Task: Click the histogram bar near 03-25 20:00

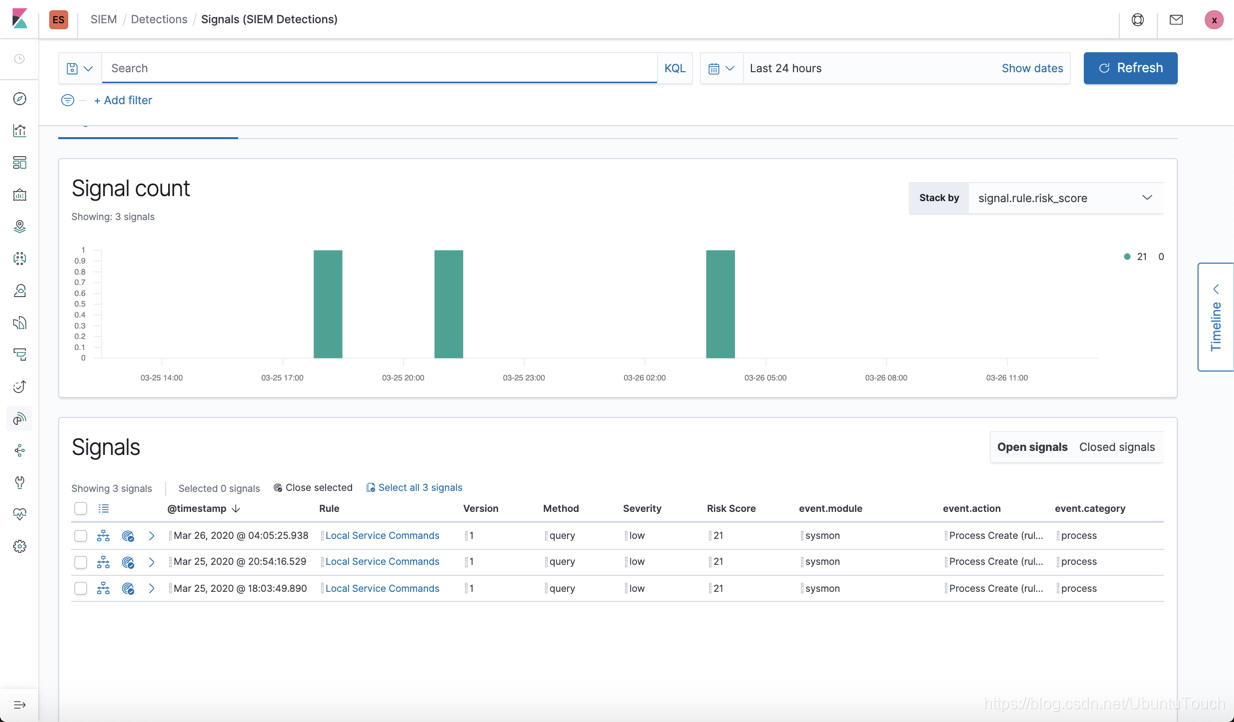Action: click(x=448, y=304)
